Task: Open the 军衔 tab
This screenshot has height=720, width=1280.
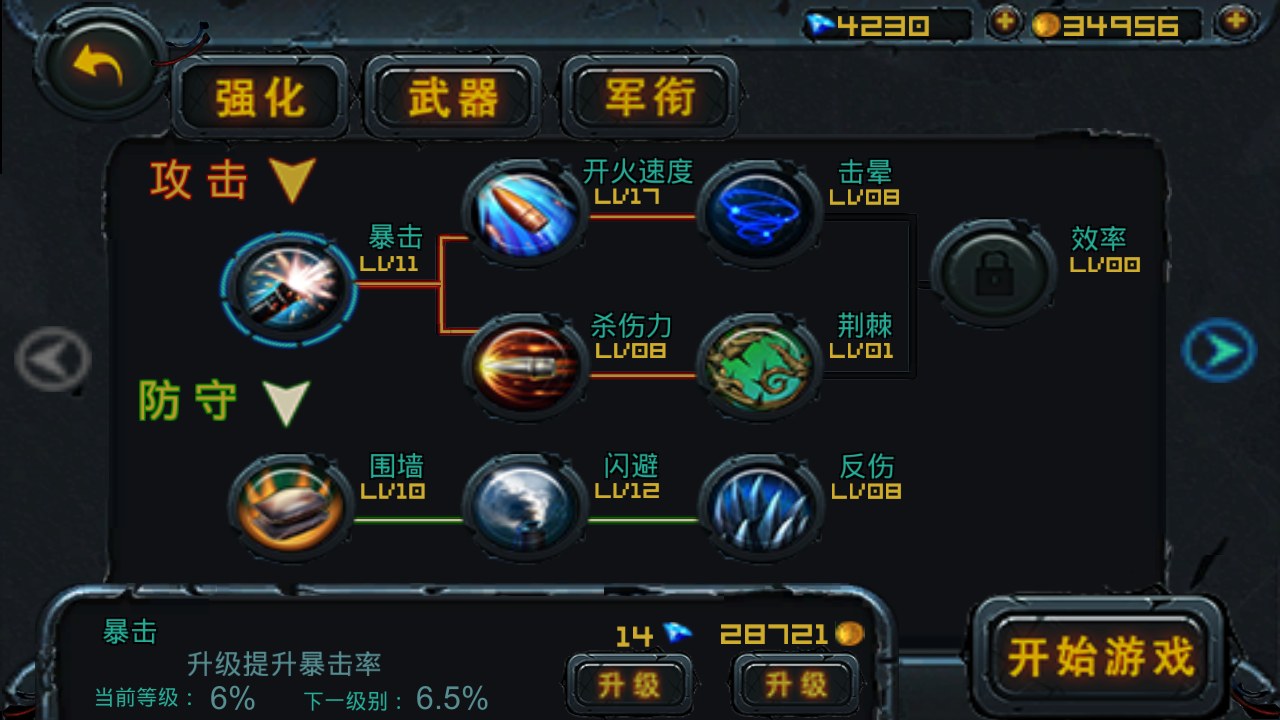Action: (650, 97)
